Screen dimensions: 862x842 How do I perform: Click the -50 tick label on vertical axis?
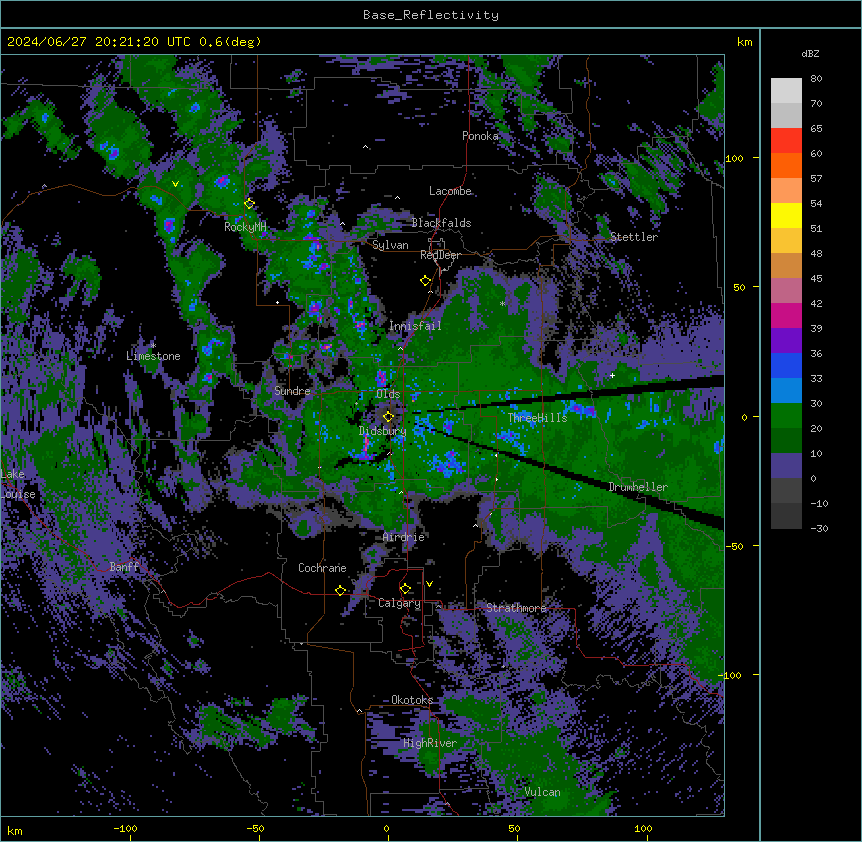pos(734,546)
